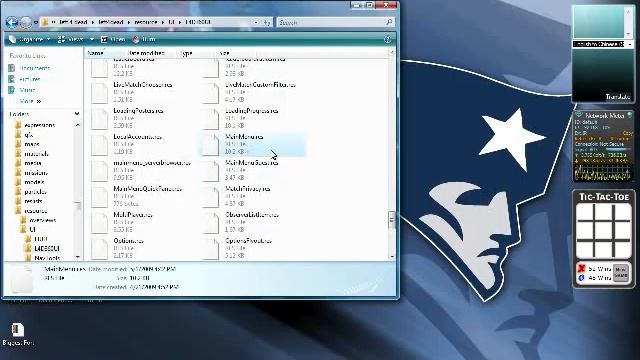The height and width of the screenshot is (360, 640).
Task: Click Copy in the Network Meter gadget
Action: pyautogui.click(x=628, y=133)
